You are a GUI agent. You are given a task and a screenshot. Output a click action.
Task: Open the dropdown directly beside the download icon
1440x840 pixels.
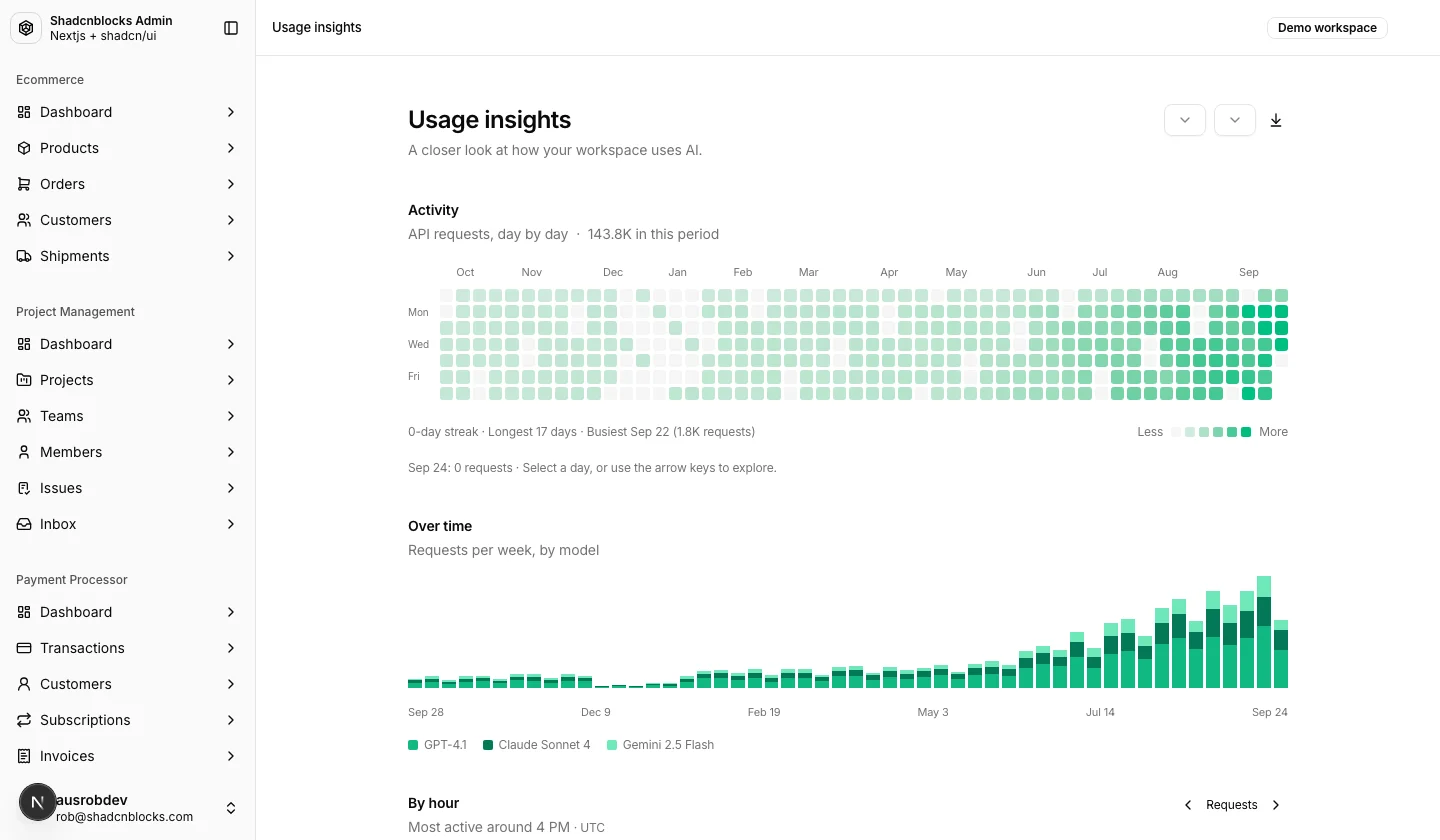pyautogui.click(x=1235, y=120)
